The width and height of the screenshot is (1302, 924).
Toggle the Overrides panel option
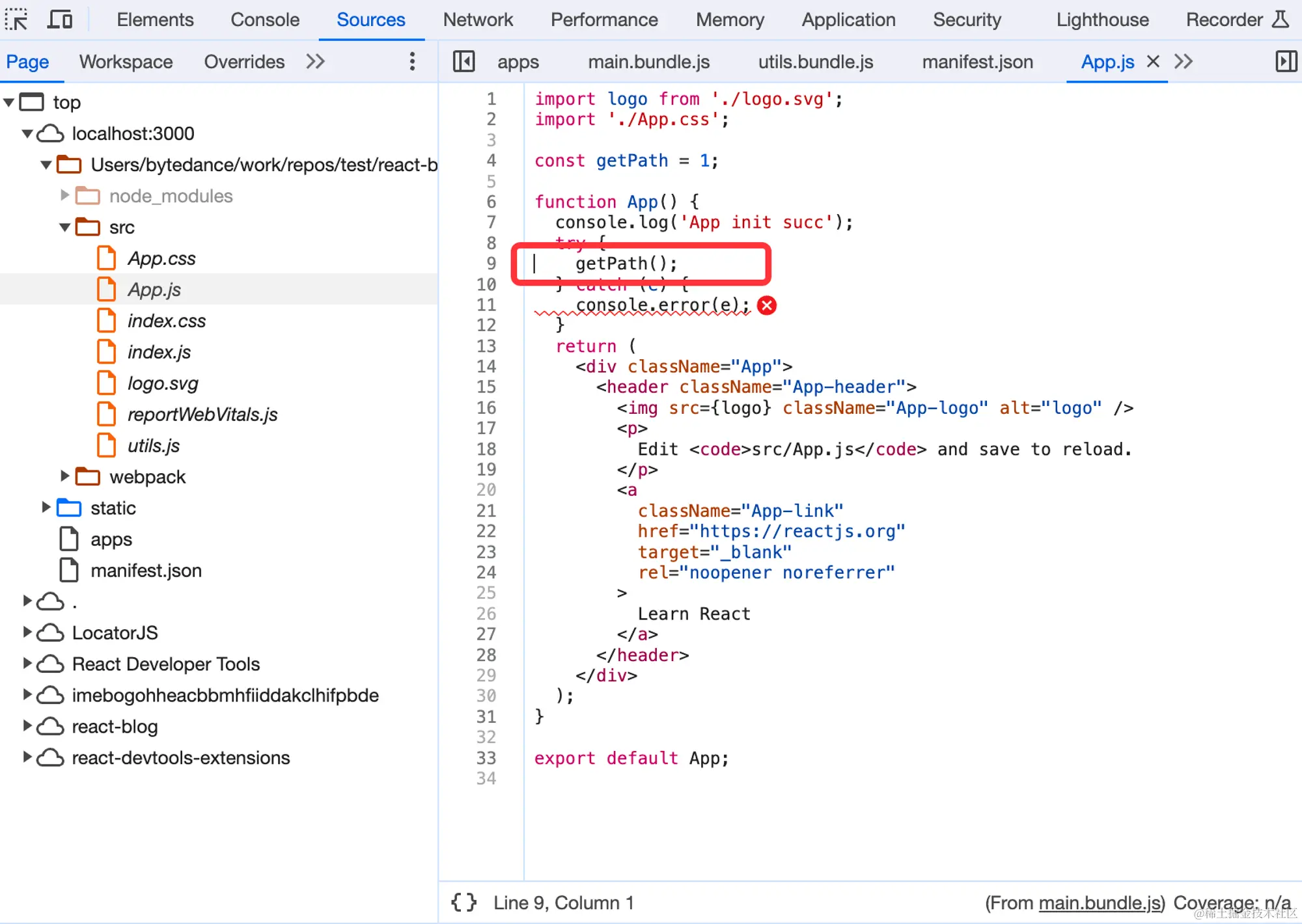pos(244,62)
